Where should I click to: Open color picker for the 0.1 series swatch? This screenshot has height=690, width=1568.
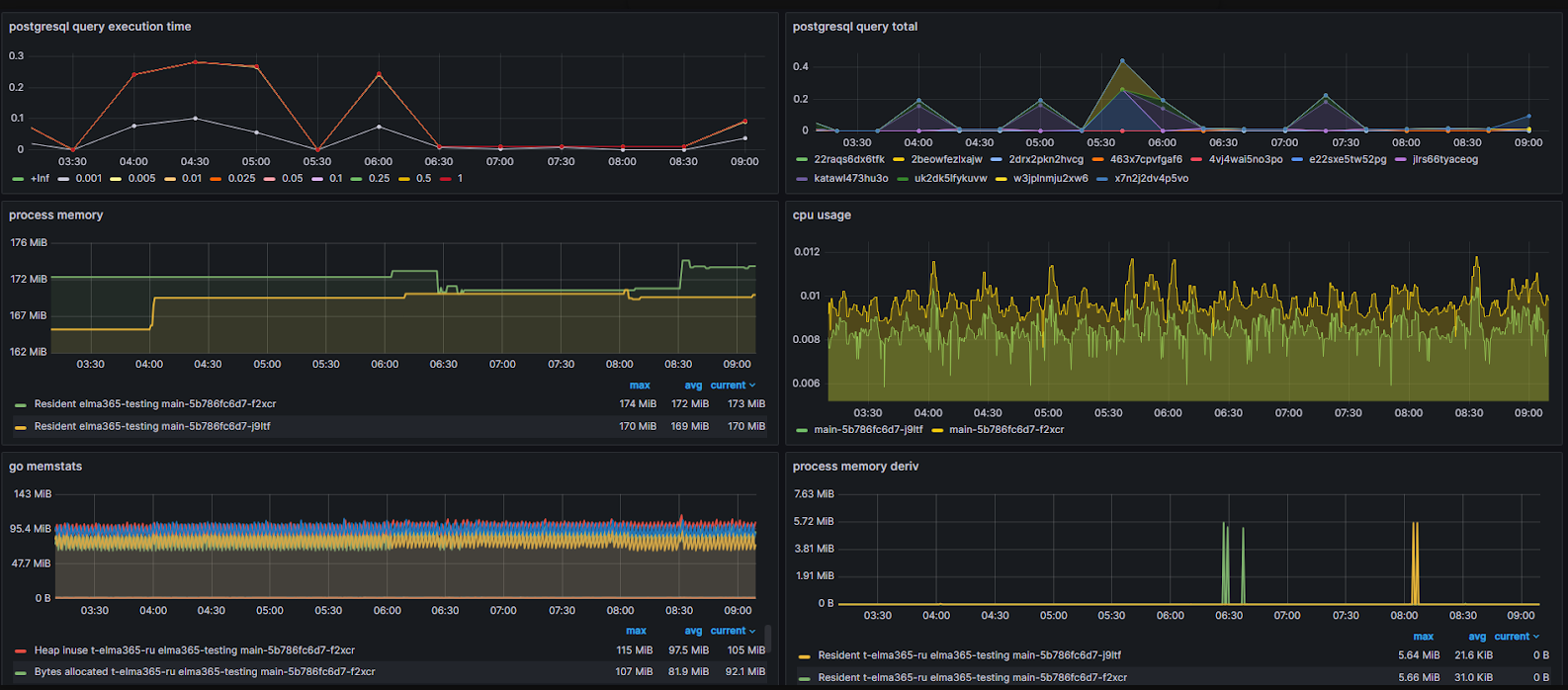click(x=318, y=179)
